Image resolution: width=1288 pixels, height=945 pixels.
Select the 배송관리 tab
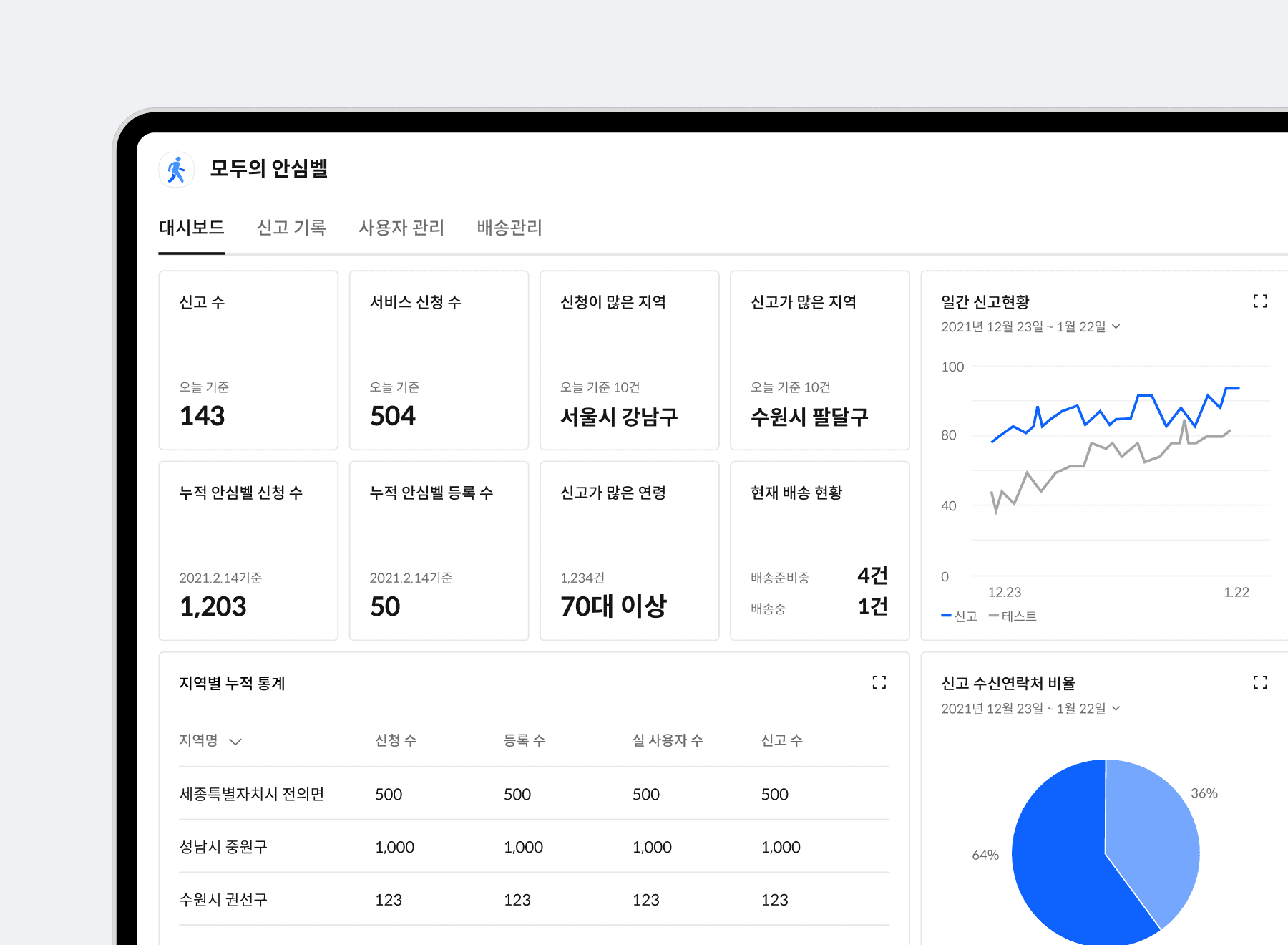(508, 228)
